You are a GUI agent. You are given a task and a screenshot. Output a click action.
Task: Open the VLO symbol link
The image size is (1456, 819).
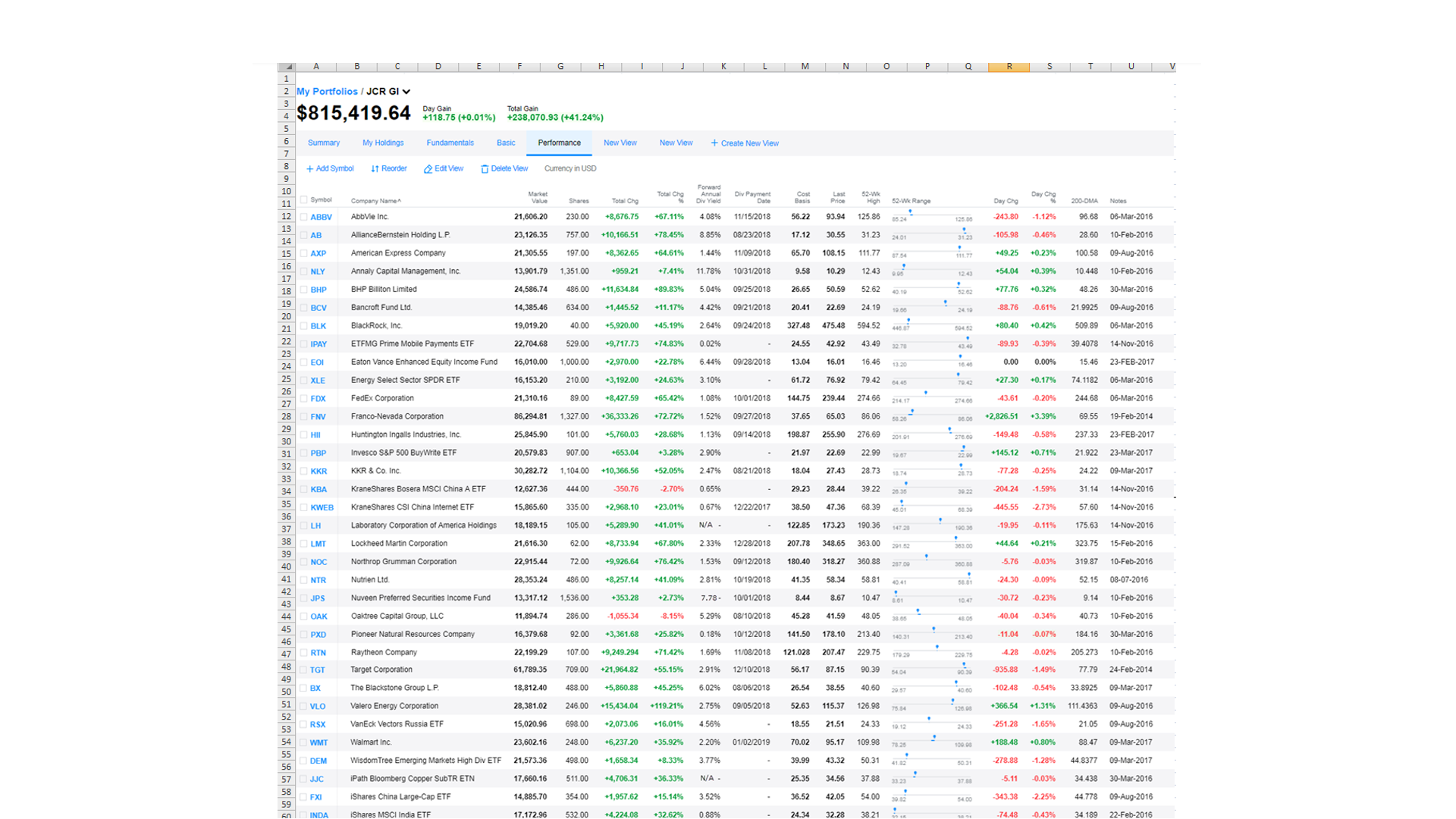coord(318,707)
